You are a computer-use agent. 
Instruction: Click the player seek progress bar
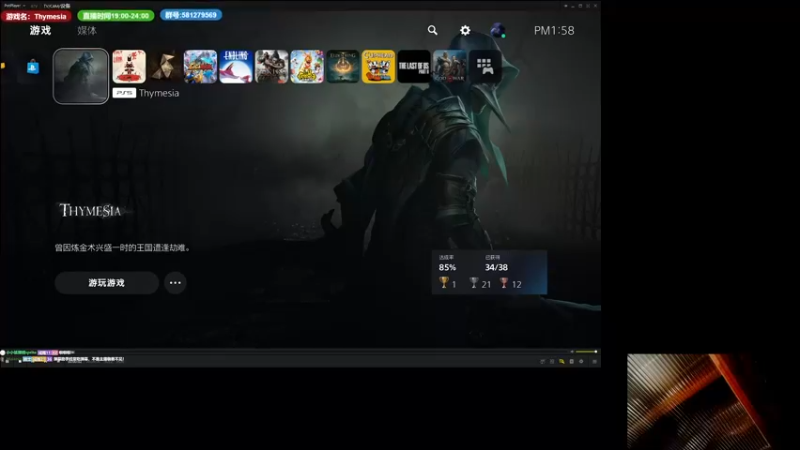pyautogui.click(x=286, y=352)
